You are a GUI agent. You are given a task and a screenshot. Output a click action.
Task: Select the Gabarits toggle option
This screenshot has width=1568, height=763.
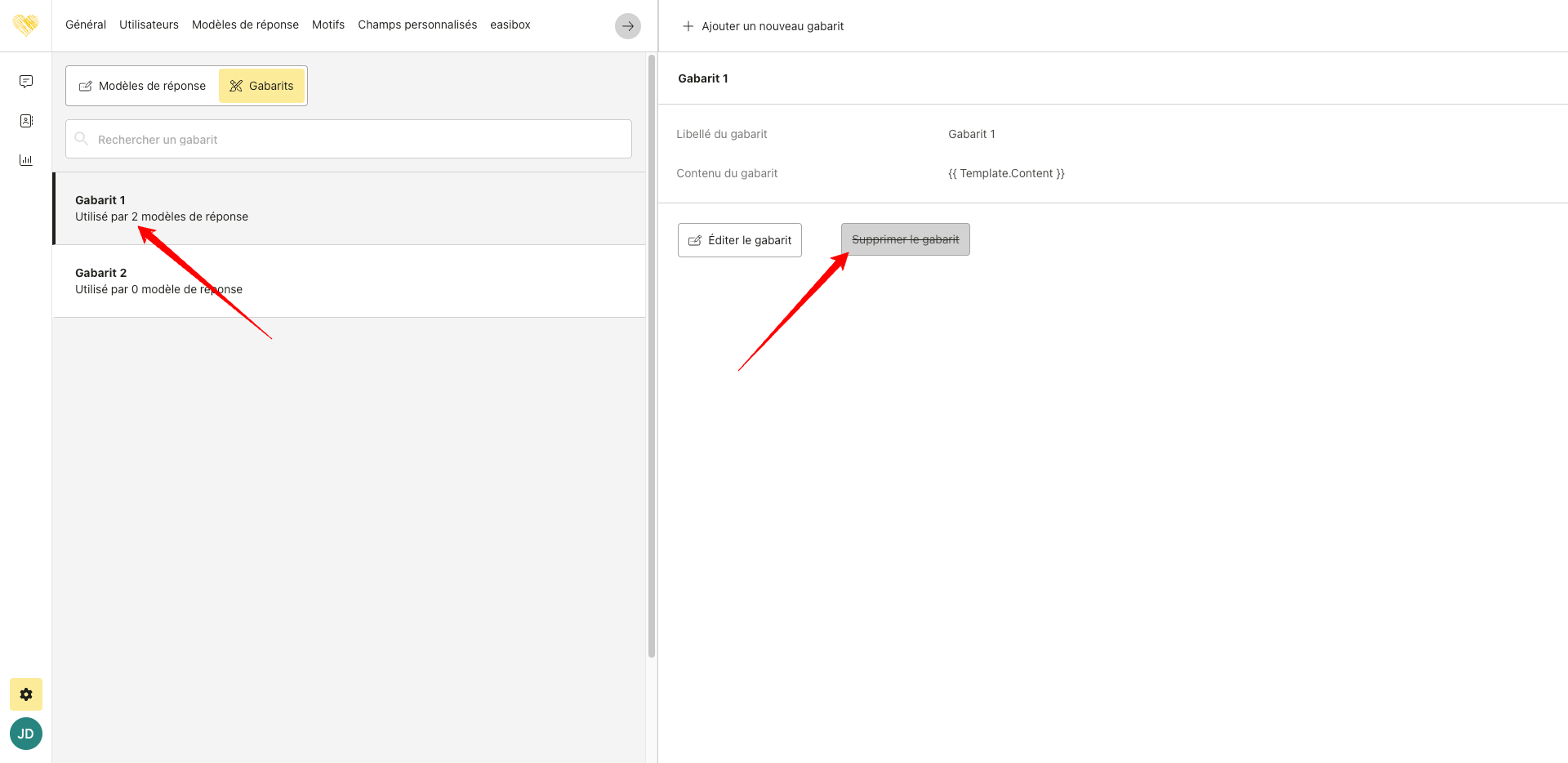[261, 86]
